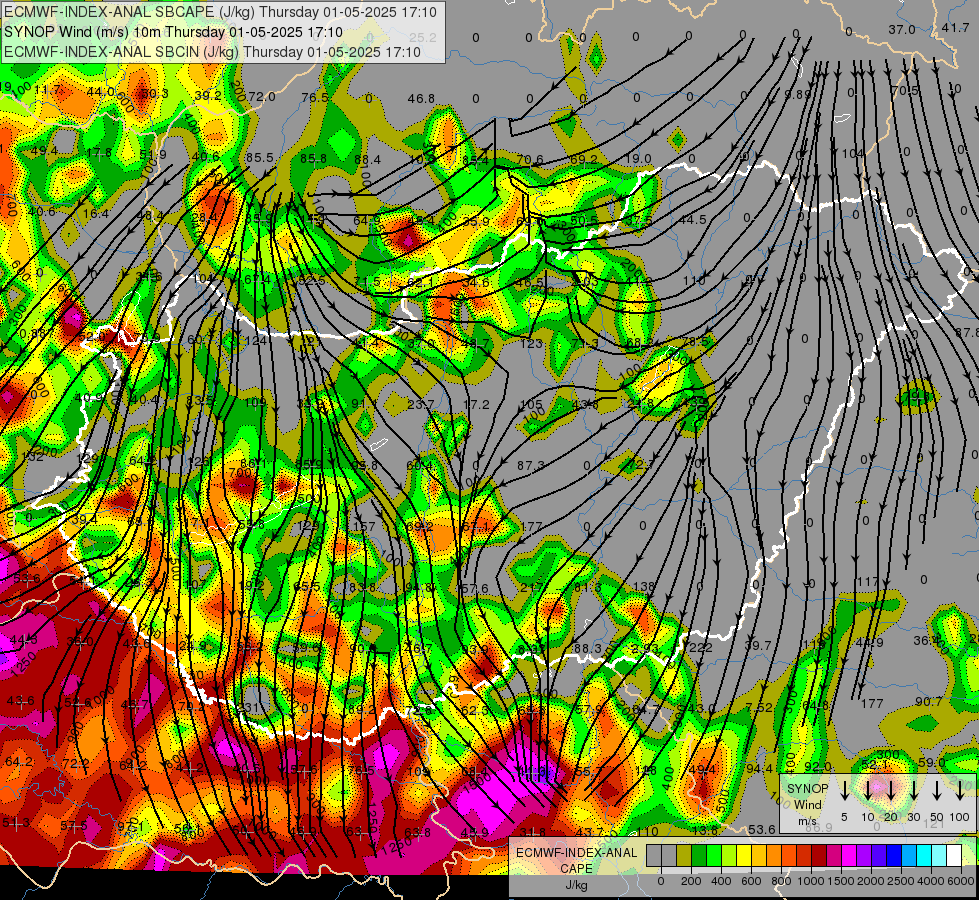Select the dark green CAPE swatch after 200
979x900 pixels.
pyautogui.click(x=699, y=855)
